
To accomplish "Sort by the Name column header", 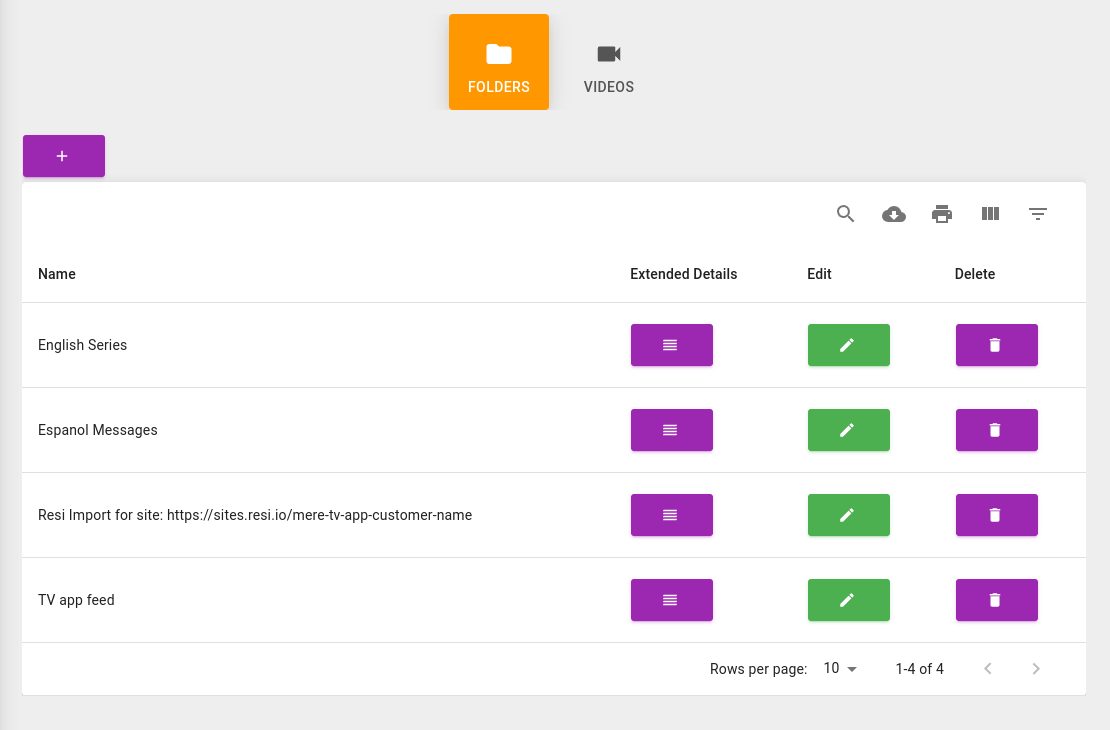I will pyautogui.click(x=57, y=274).
